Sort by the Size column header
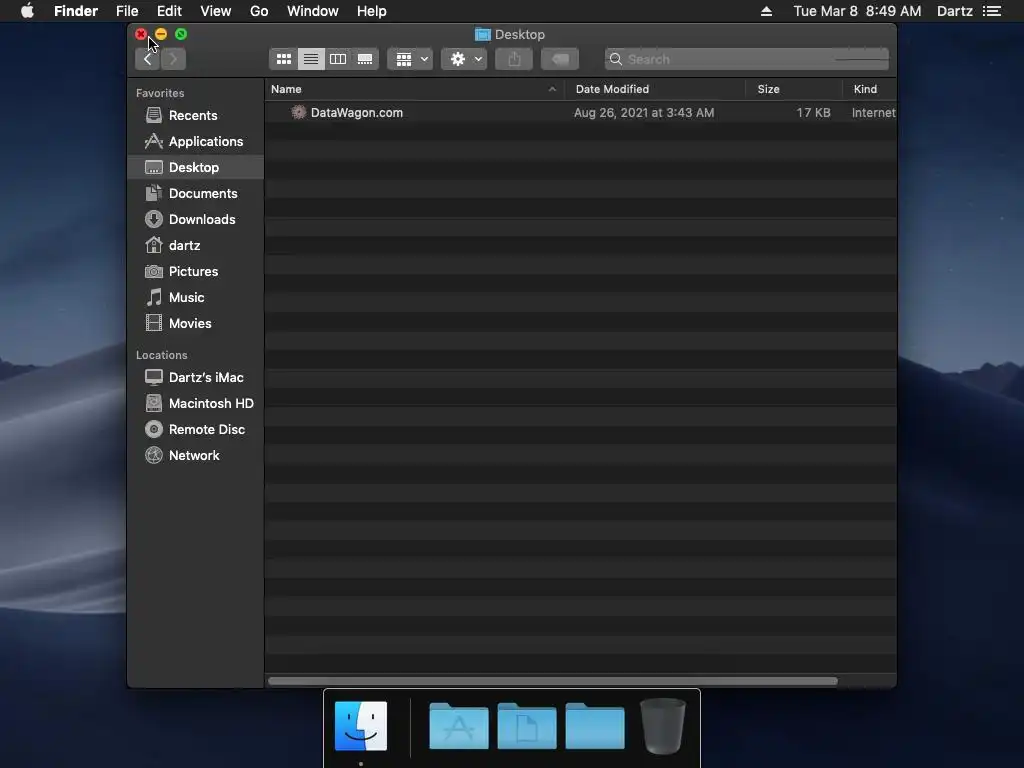 793,89
